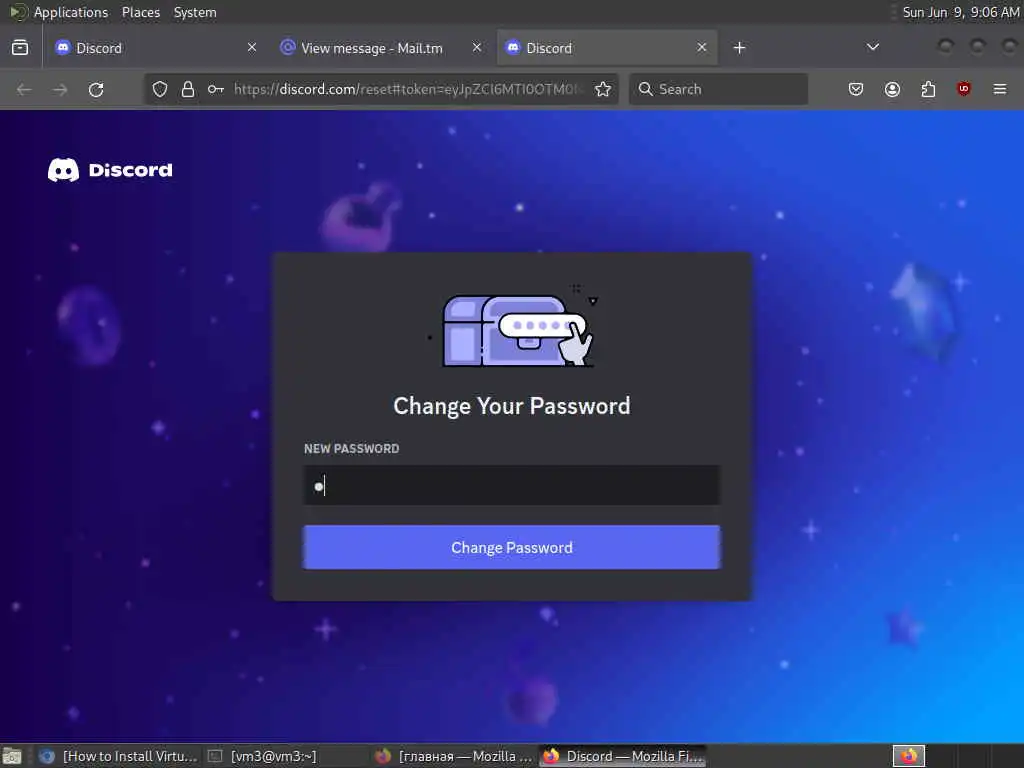Screen dimensions: 1024x768
Task: Click the browser Search box
Action: pos(718,89)
